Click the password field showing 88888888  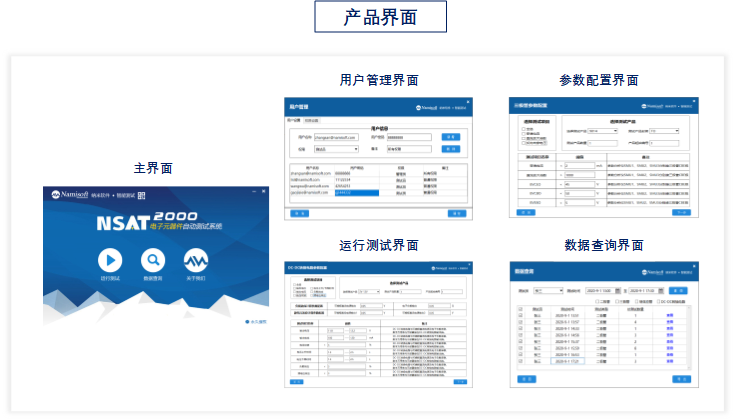409,137
